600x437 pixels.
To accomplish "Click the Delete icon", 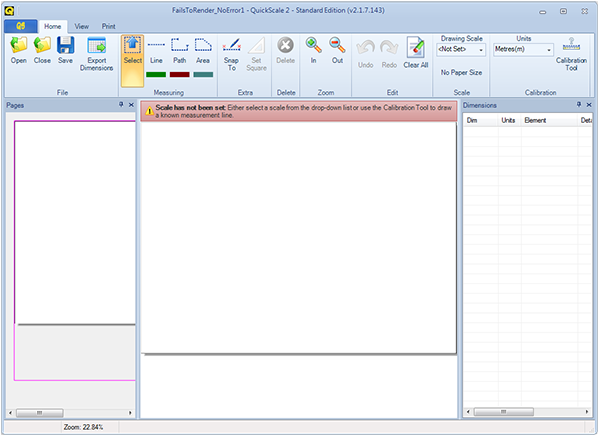I will coord(285,50).
